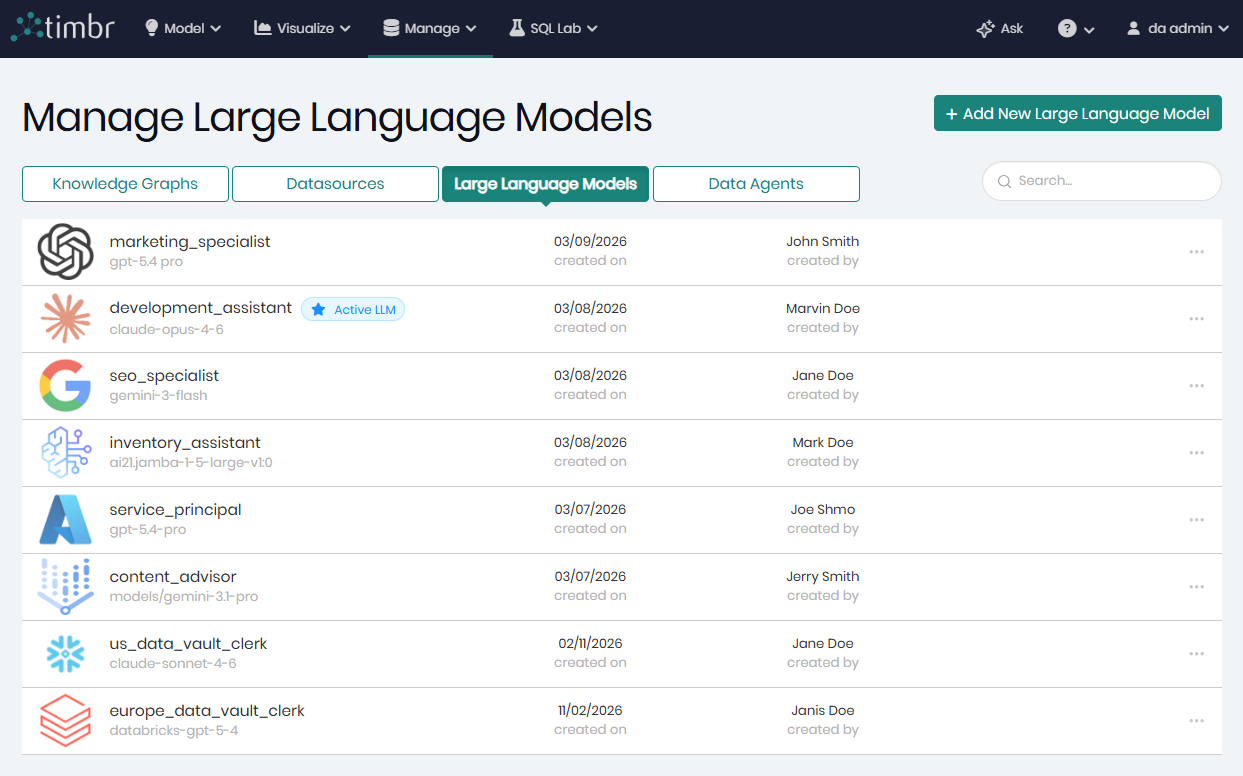Screen dimensions: 1243x776
Task: Open the ellipsis menu on marketing_specialist row
Action: [x=1196, y=251]
